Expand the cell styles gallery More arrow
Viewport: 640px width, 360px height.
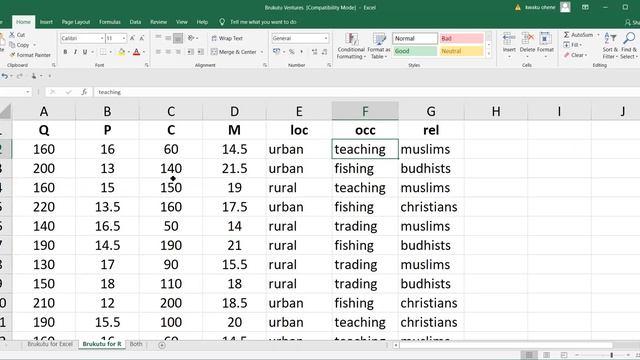click(489, 53)
